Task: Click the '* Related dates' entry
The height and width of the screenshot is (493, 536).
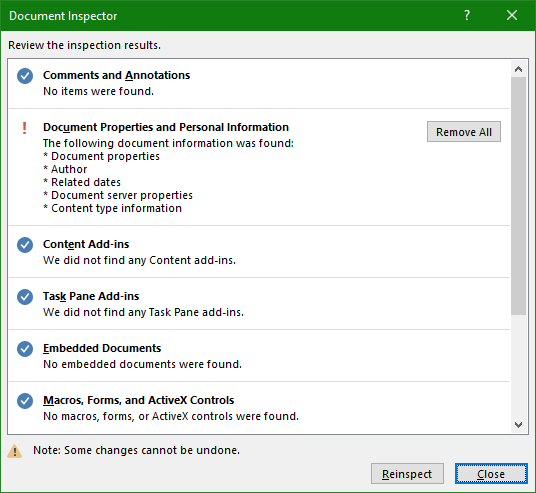Action: (82, 182)
